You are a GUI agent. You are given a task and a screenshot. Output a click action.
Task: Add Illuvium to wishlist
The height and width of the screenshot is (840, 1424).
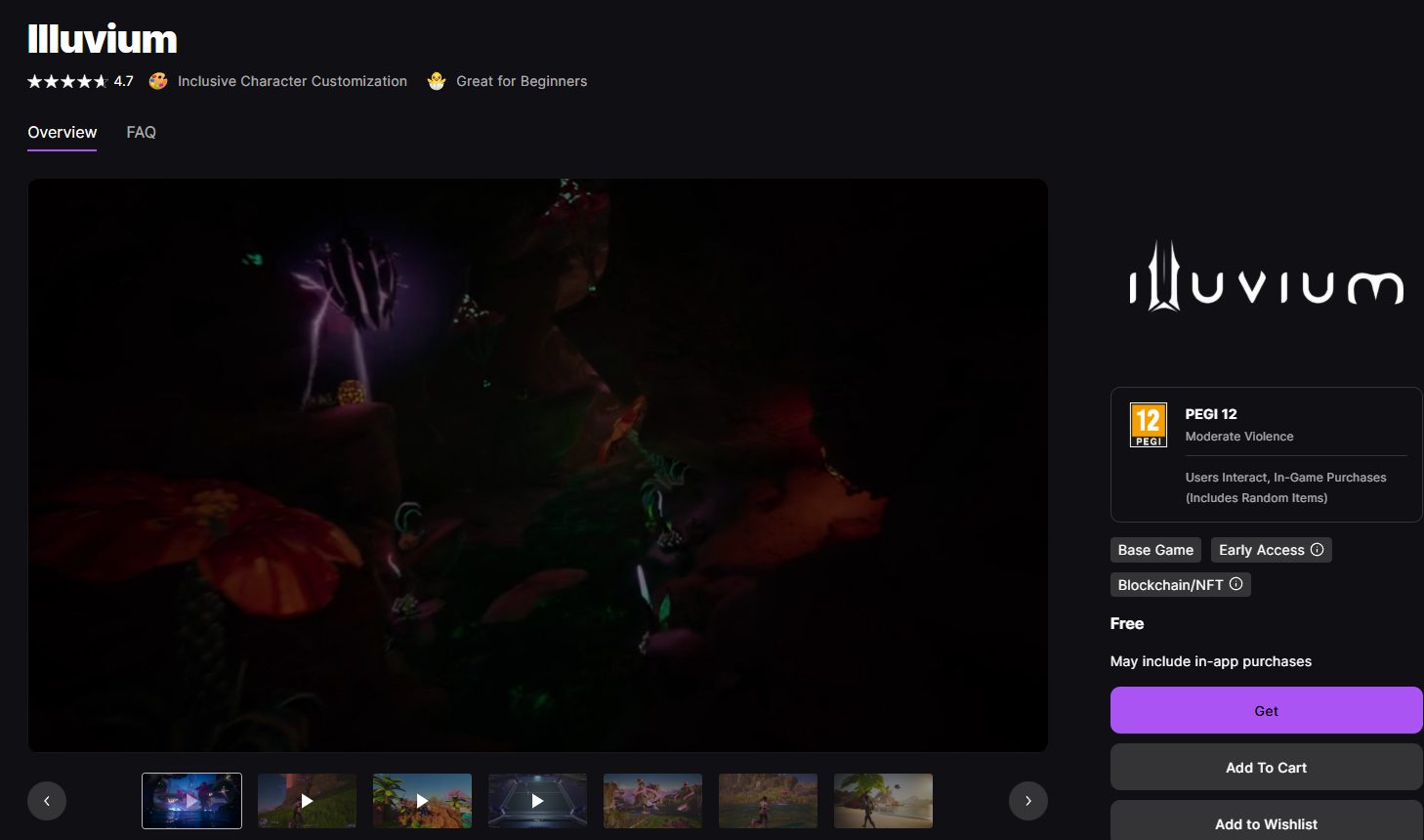pos(1266,820)
